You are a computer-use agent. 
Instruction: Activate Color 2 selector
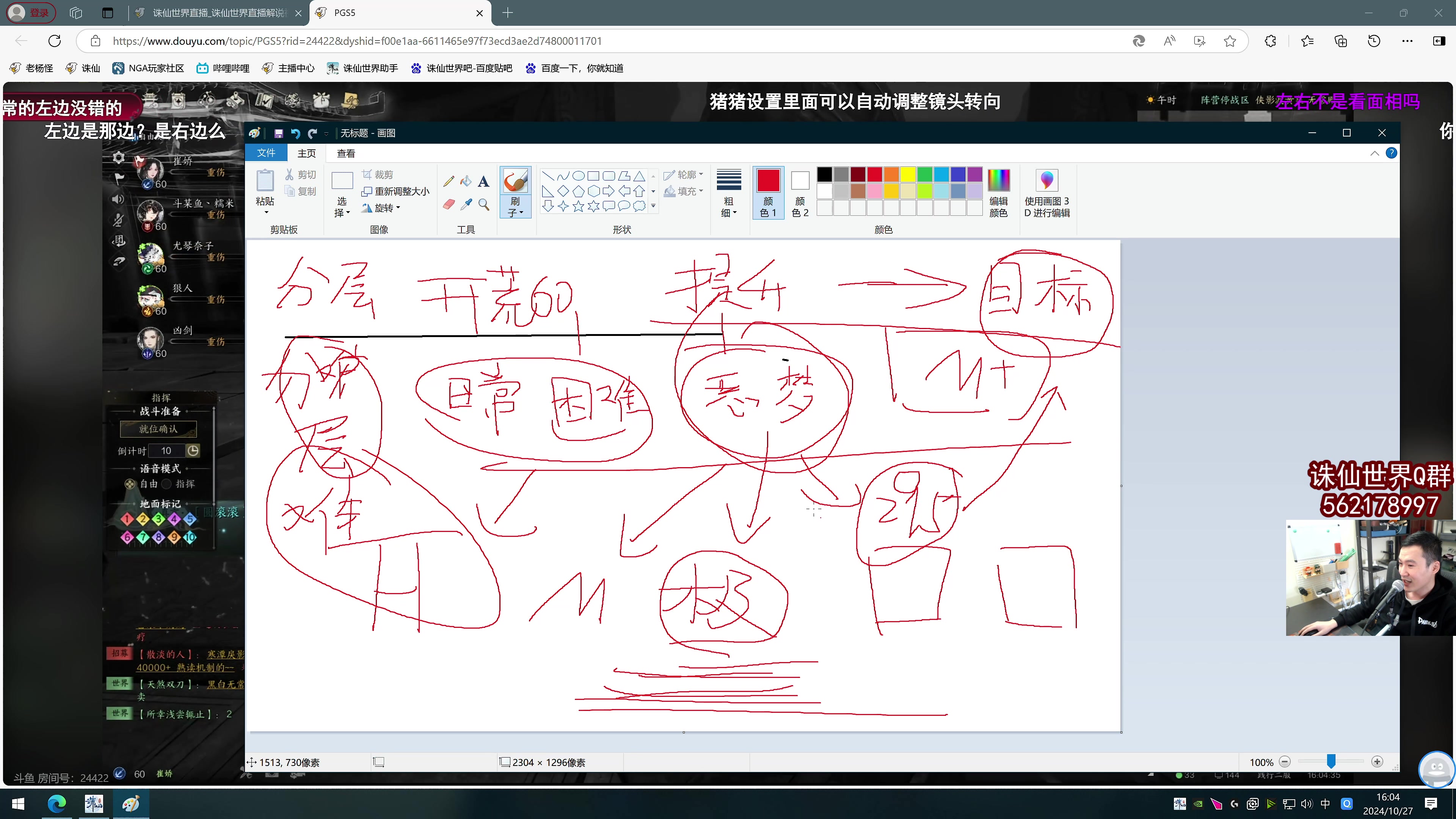[x=800, y=193]
